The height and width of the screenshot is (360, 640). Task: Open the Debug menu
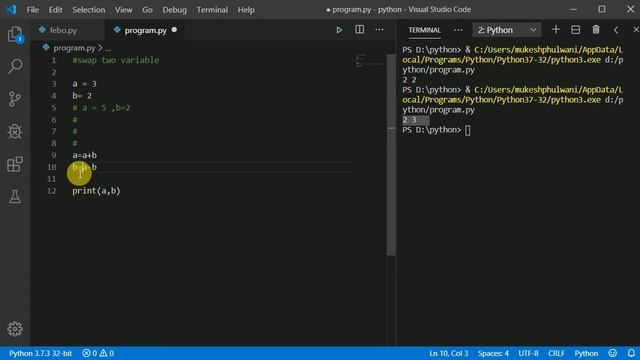click(174, 9)
